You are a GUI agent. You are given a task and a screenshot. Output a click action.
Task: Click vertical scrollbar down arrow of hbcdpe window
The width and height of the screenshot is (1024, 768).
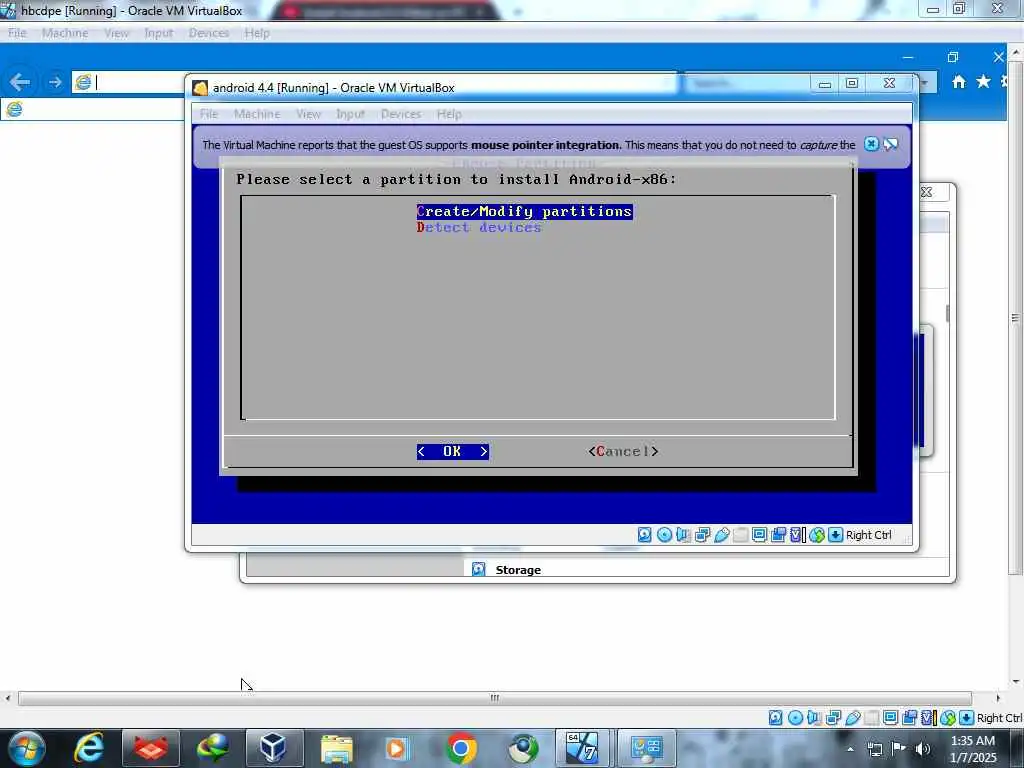tap(1016, 682)
